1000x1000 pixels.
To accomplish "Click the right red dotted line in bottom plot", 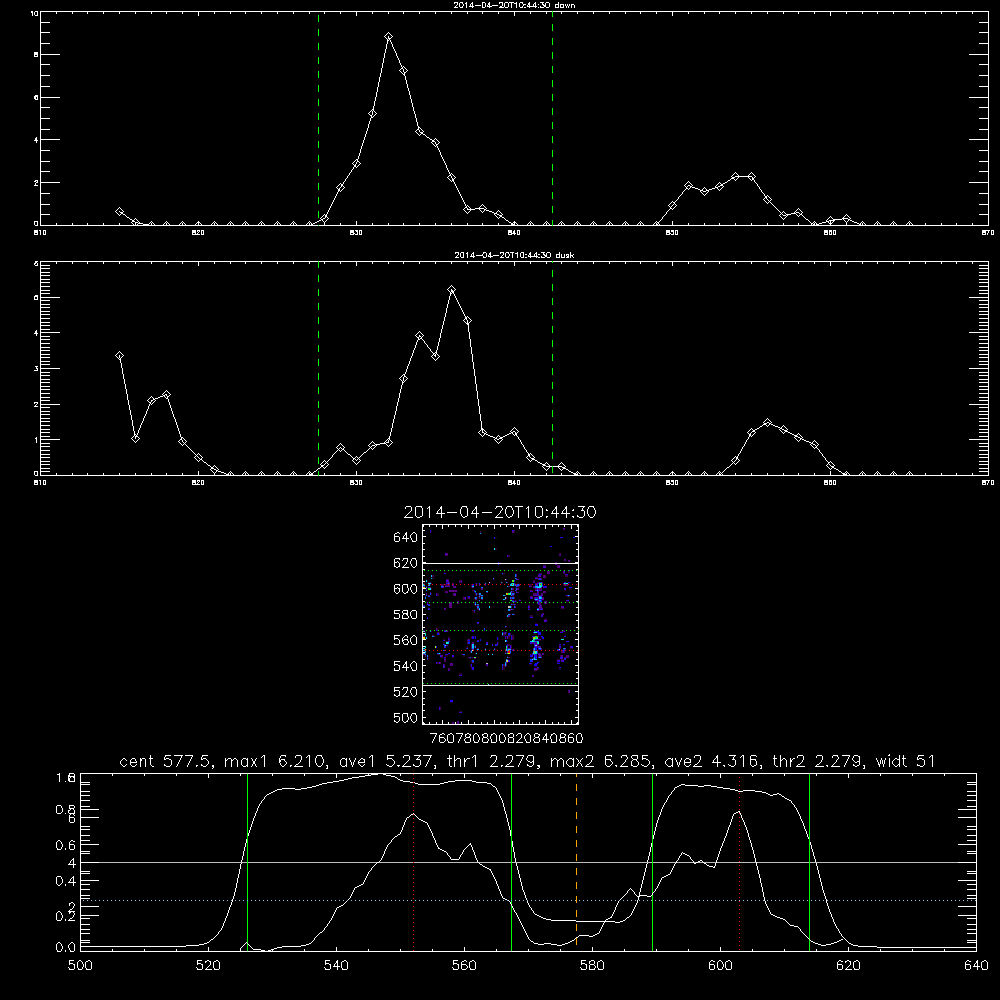I will click(x=739, y=861).
